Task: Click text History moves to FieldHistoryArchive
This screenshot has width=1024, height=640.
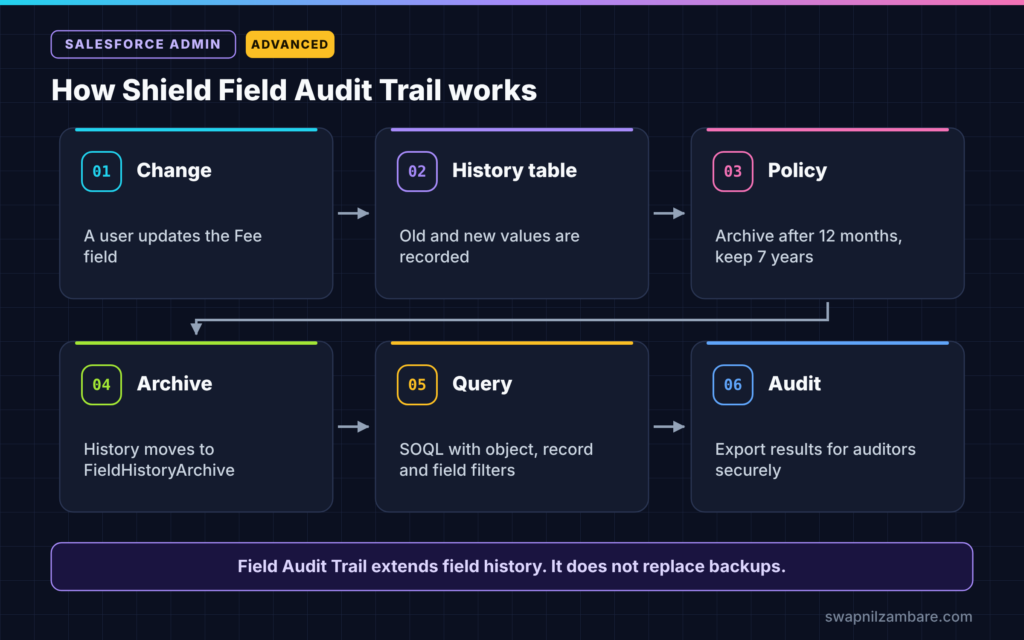Action: click(159, 460)
